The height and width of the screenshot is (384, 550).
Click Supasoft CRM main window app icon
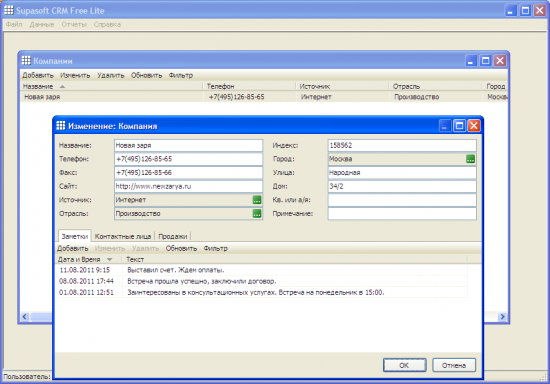click(9, 10)
